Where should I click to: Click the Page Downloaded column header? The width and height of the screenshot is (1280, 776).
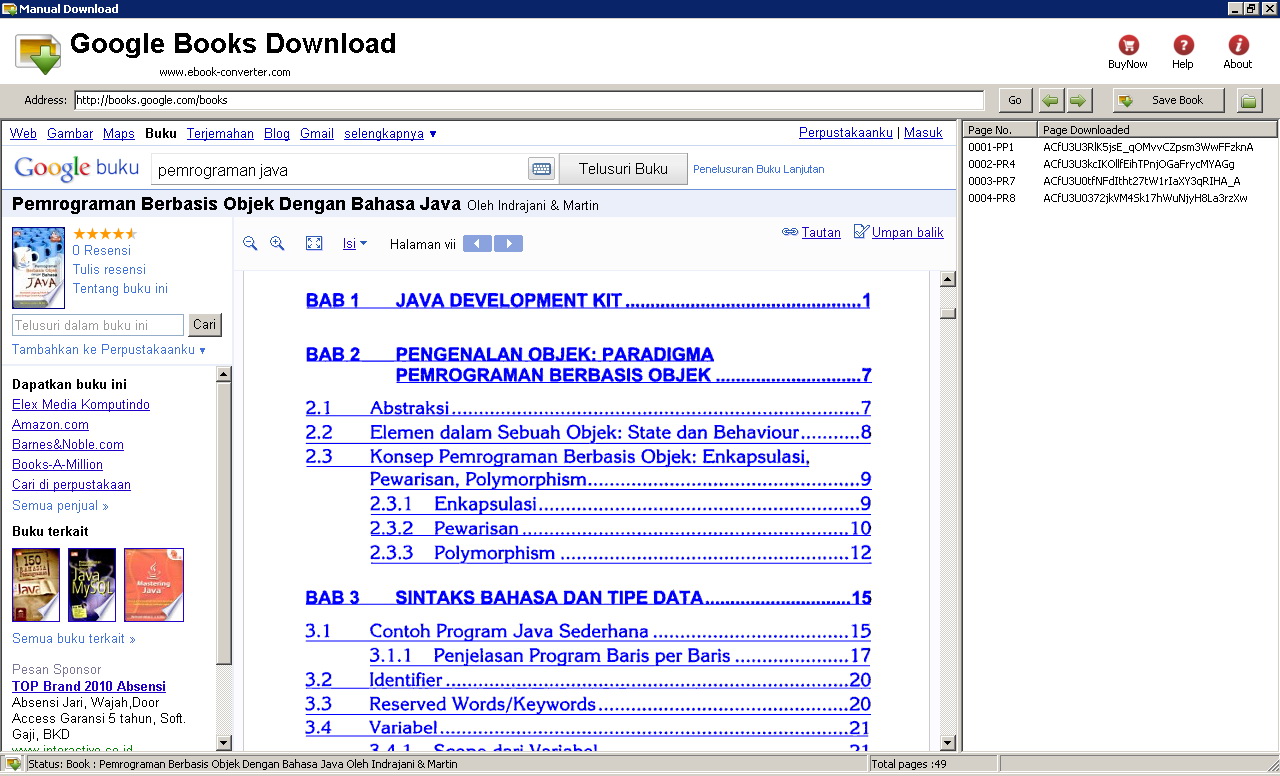tap(1157, 129)
